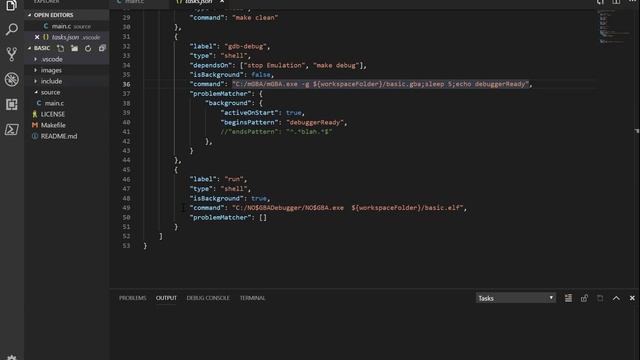Click the activeOnStart true value
This screenshot has height=360, width=640.
(293, 113)
